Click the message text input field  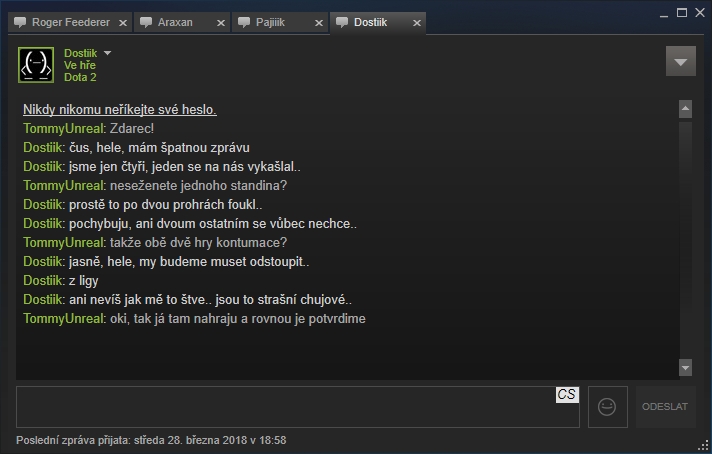[x=298, y=407]
